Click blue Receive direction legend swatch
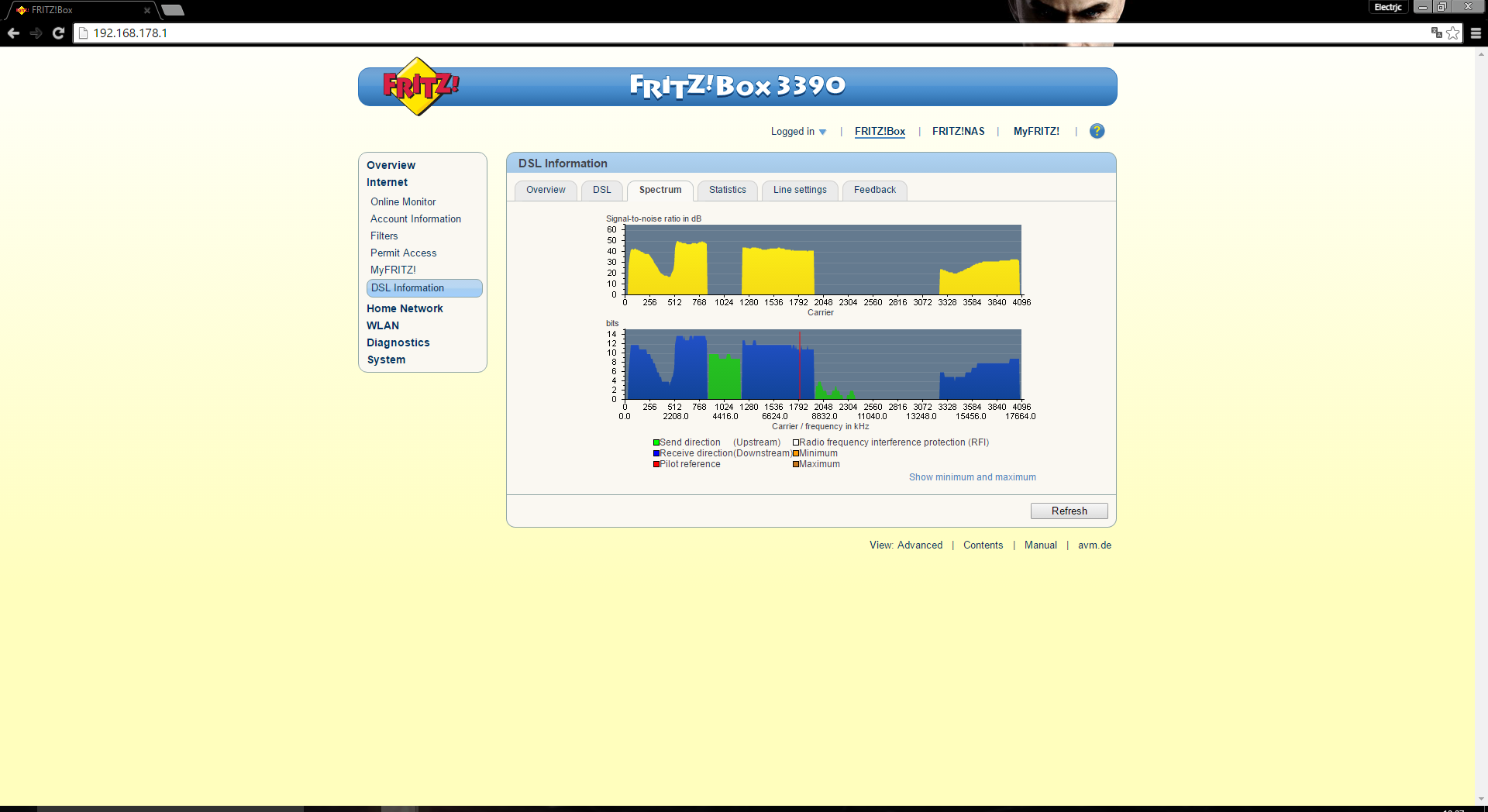 tap(656, 454)
